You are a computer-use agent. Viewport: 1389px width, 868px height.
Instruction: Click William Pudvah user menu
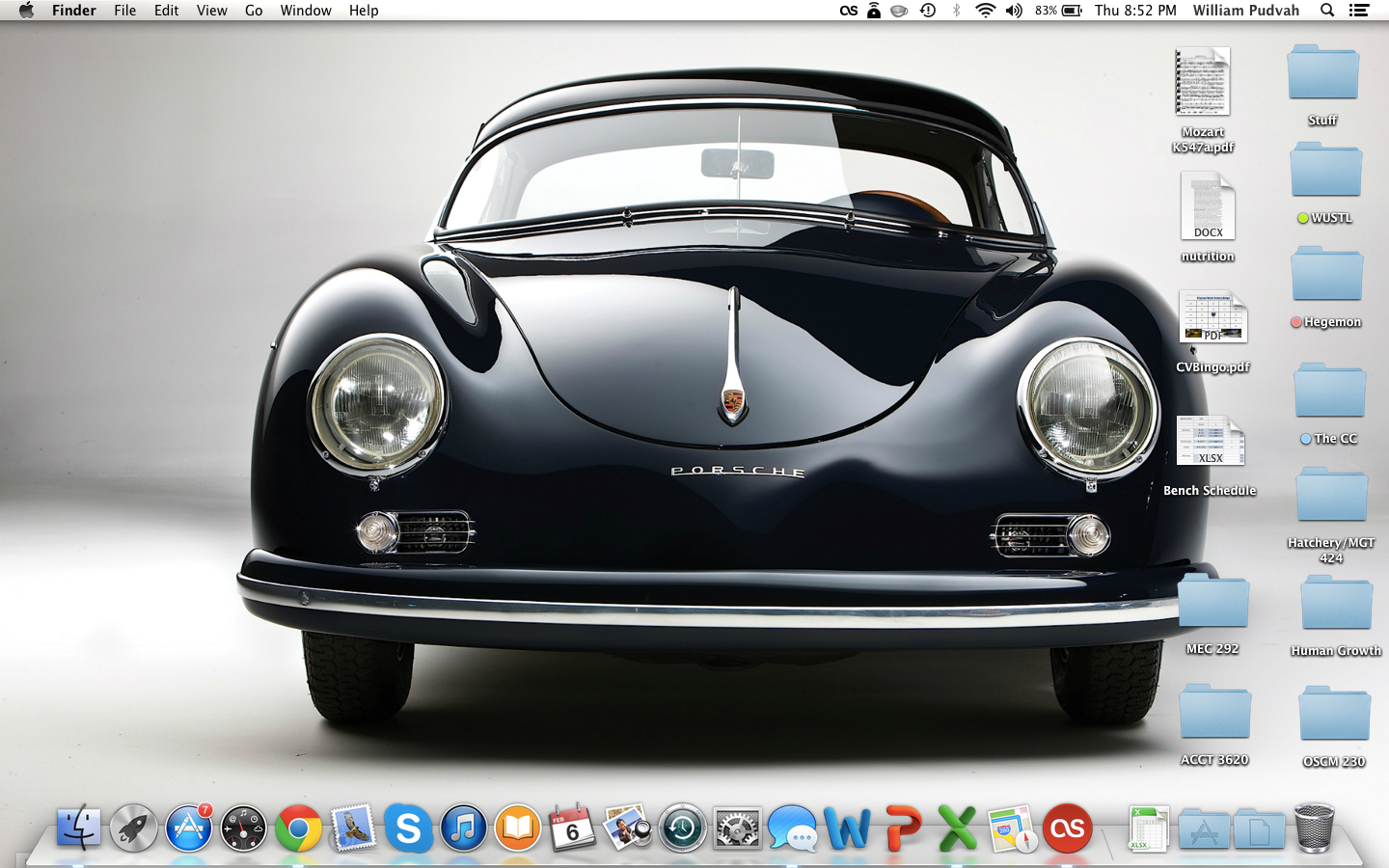[x=1246, y=11]
